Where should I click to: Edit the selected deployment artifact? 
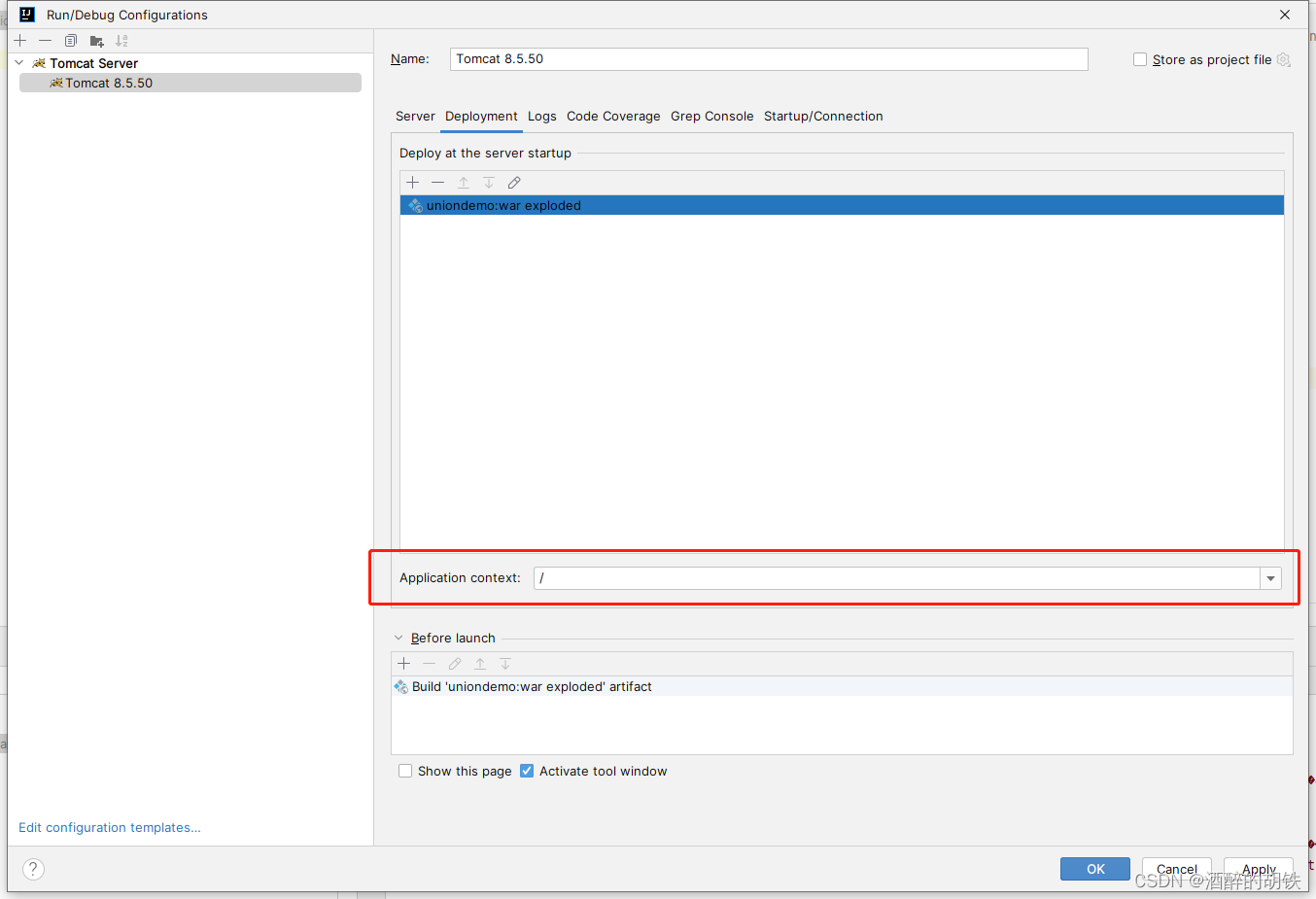pyautogui.click(x=514, y=183)
